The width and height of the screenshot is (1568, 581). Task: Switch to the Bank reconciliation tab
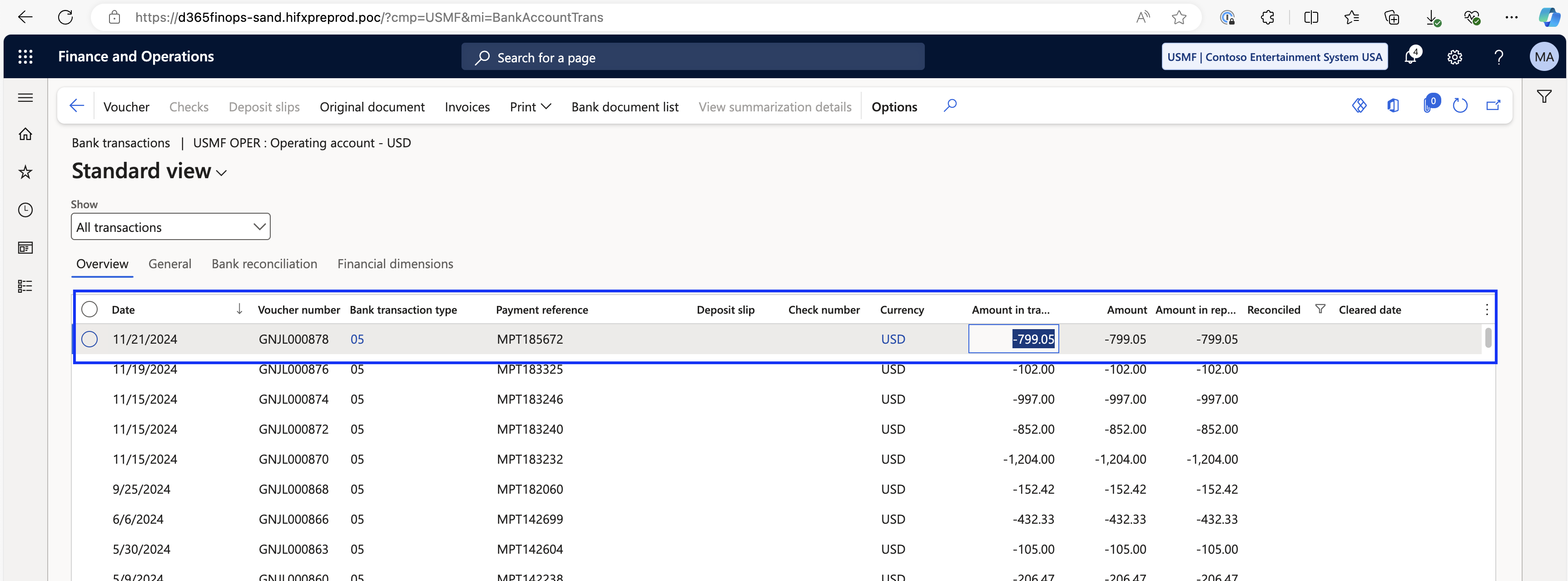(264, 264)
